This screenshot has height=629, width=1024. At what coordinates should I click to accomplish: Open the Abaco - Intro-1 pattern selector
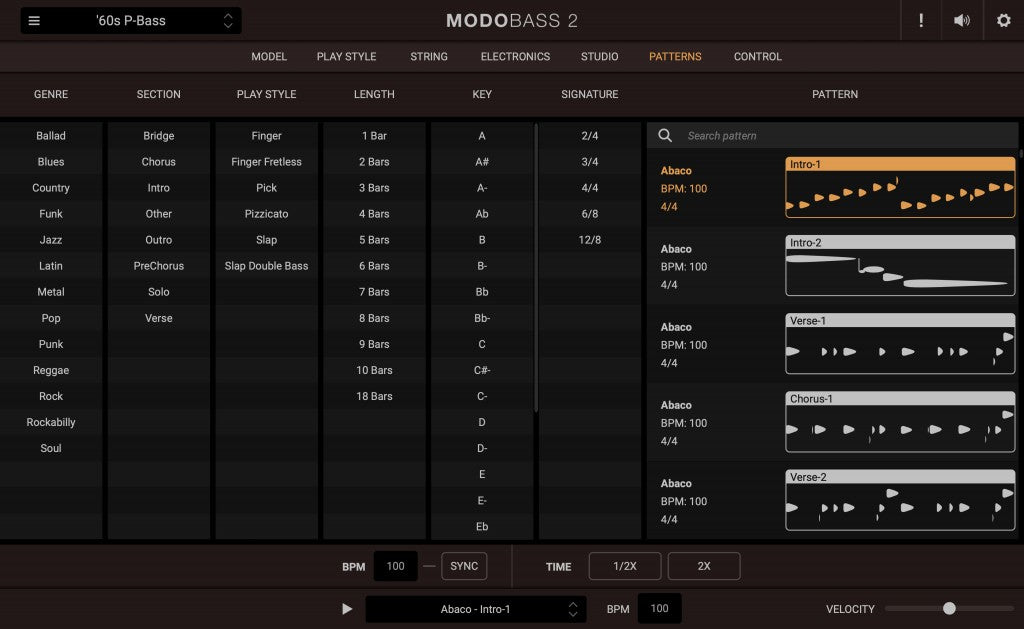coord(476,608)
